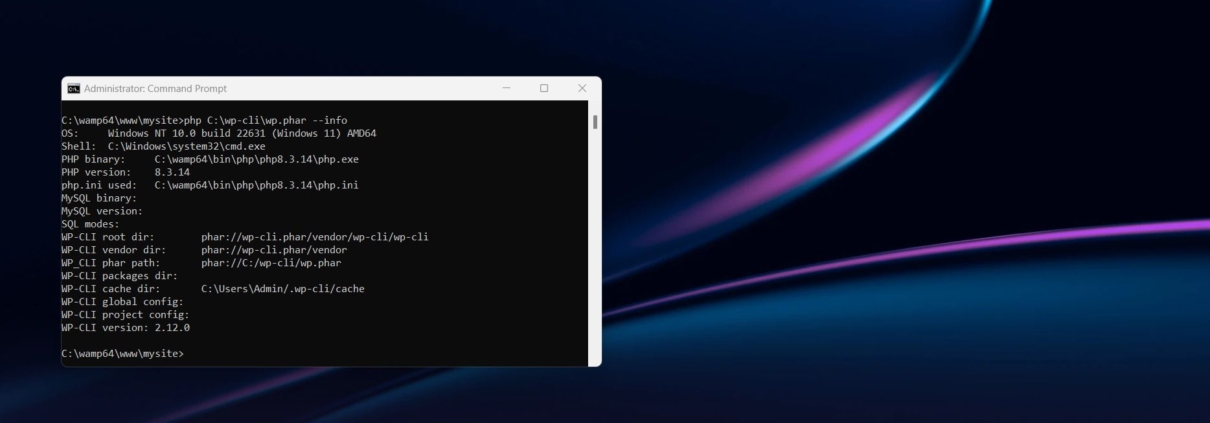Close the Administrator Command Prompt window
This screenshot has width=1210, height=423.
click(x=582, y=88)
